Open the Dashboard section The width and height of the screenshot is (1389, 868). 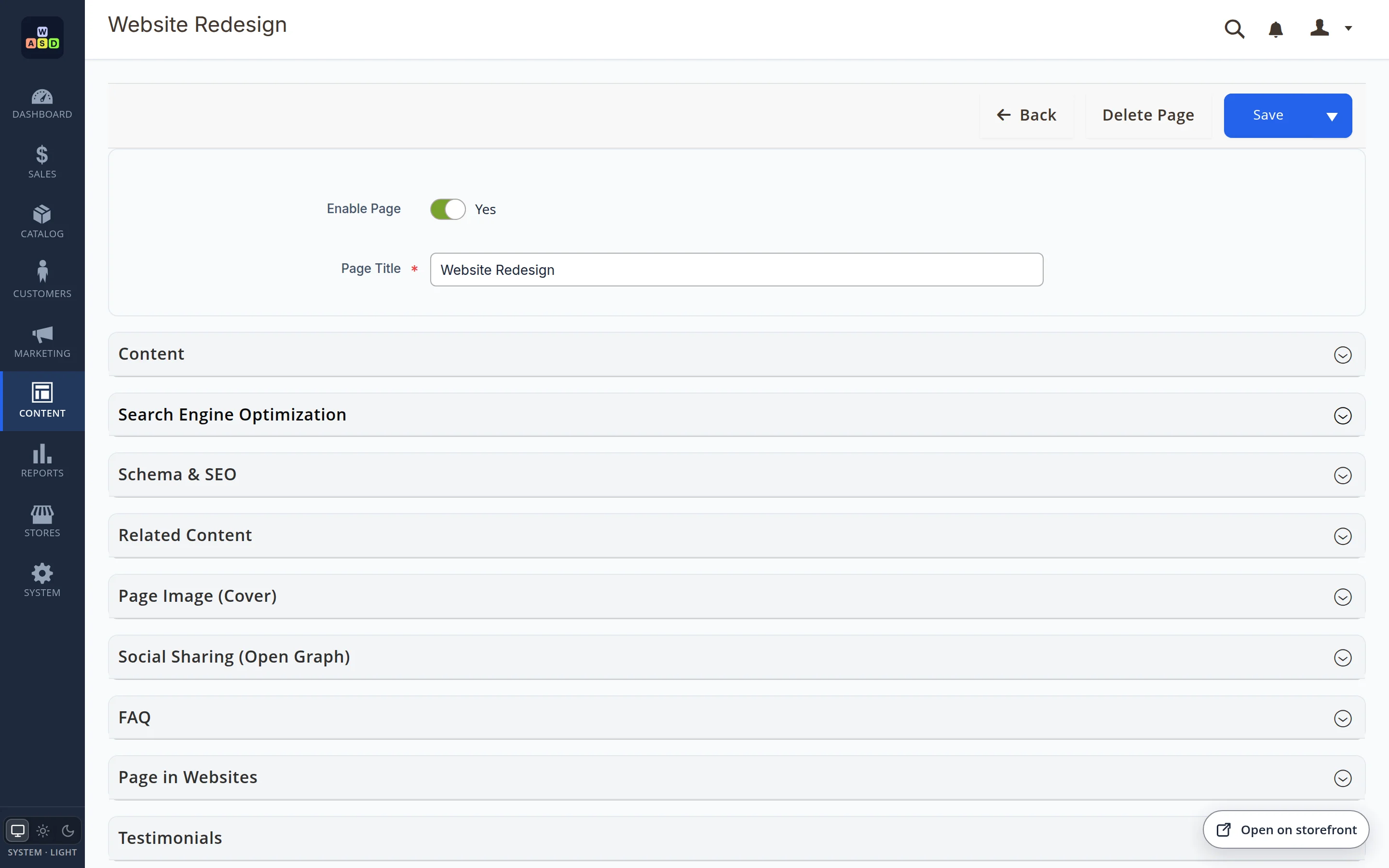point(42,104)
